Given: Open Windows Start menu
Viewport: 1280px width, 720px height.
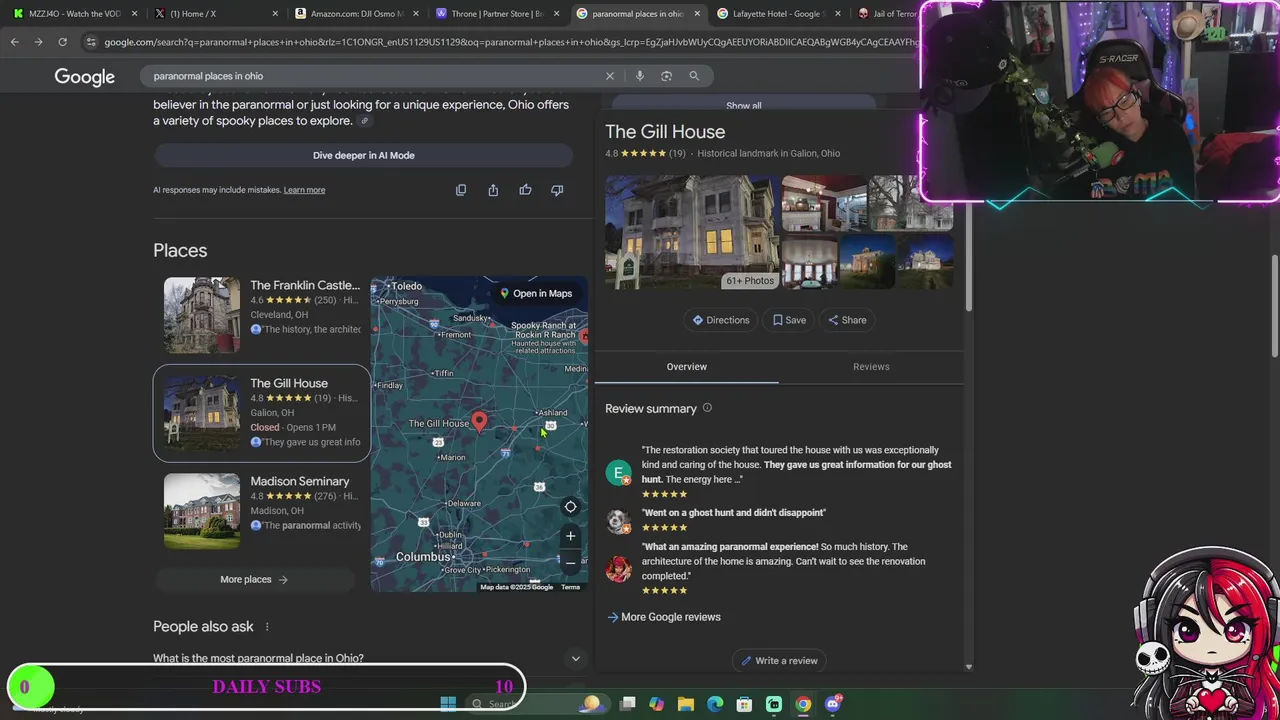Looking at the screenshot, I should click(x=448, y=704).
